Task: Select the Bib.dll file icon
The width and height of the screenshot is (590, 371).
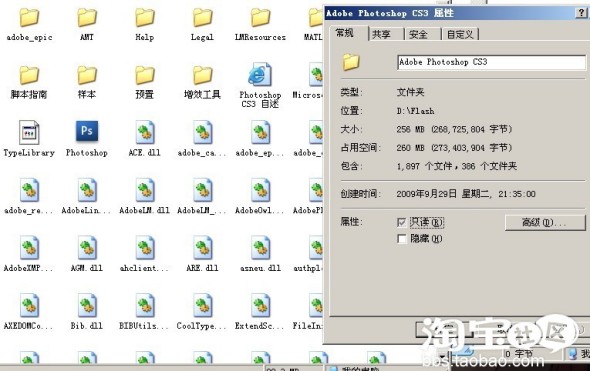Action: pos(87,305)
